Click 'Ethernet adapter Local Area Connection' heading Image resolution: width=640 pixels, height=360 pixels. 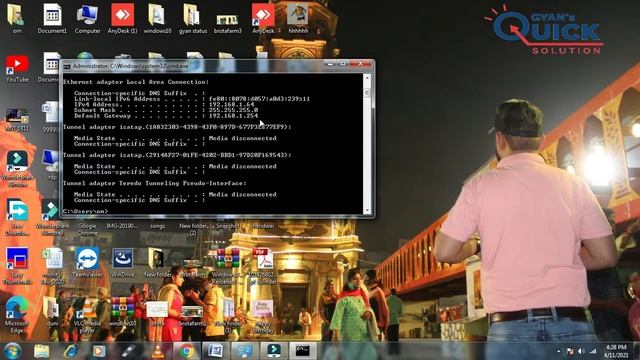point(136,82)
